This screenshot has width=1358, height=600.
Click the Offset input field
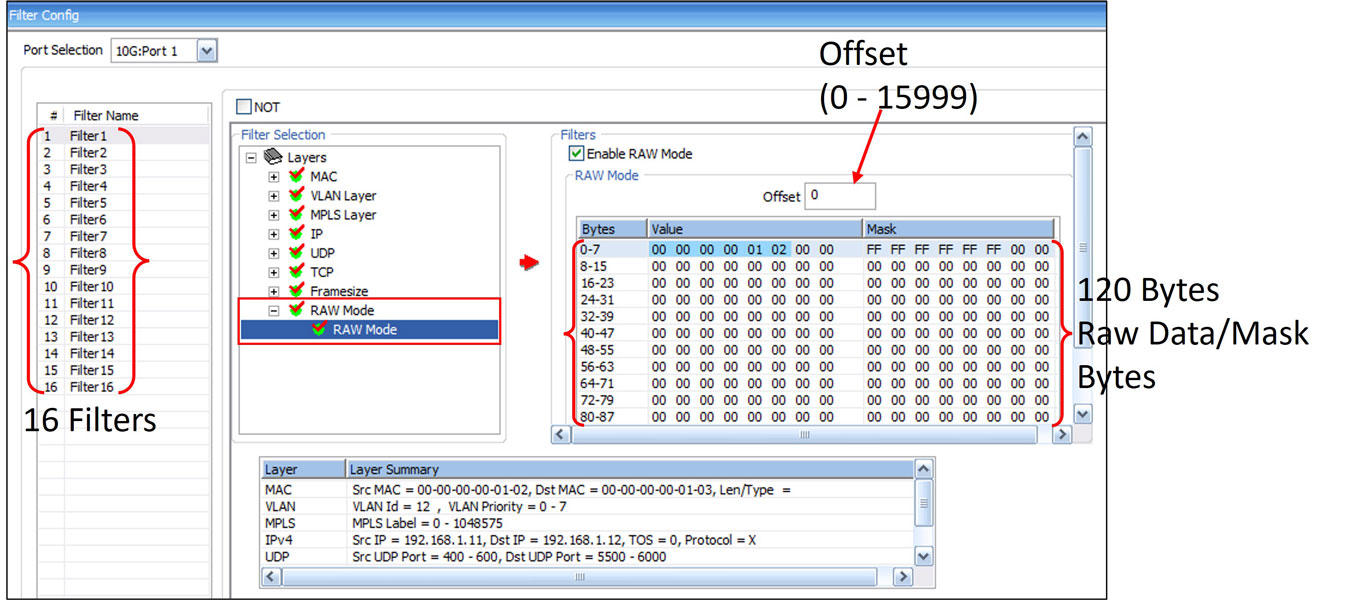click(x=840, y=196)
